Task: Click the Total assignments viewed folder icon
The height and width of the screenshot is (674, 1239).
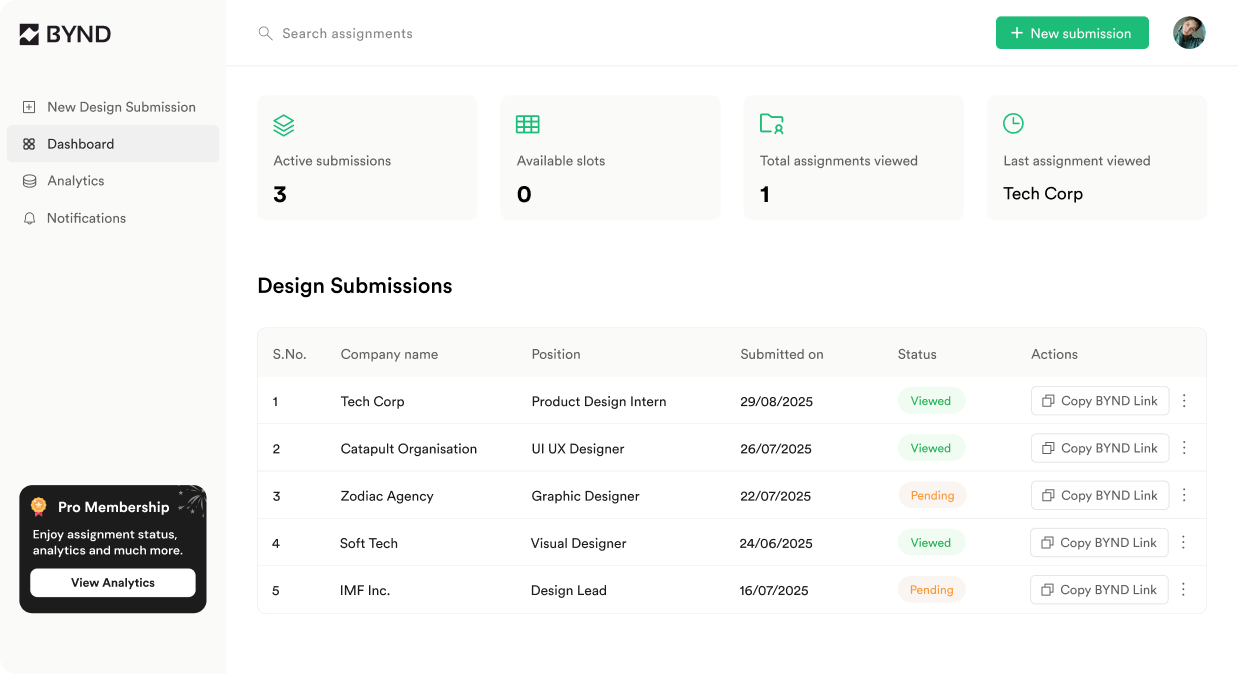Action: (771, 123)
